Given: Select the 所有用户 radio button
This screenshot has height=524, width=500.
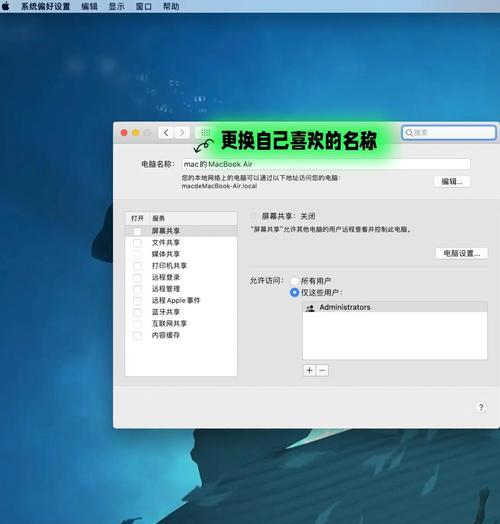Looking at the screenshot, I should pos(294,281).
